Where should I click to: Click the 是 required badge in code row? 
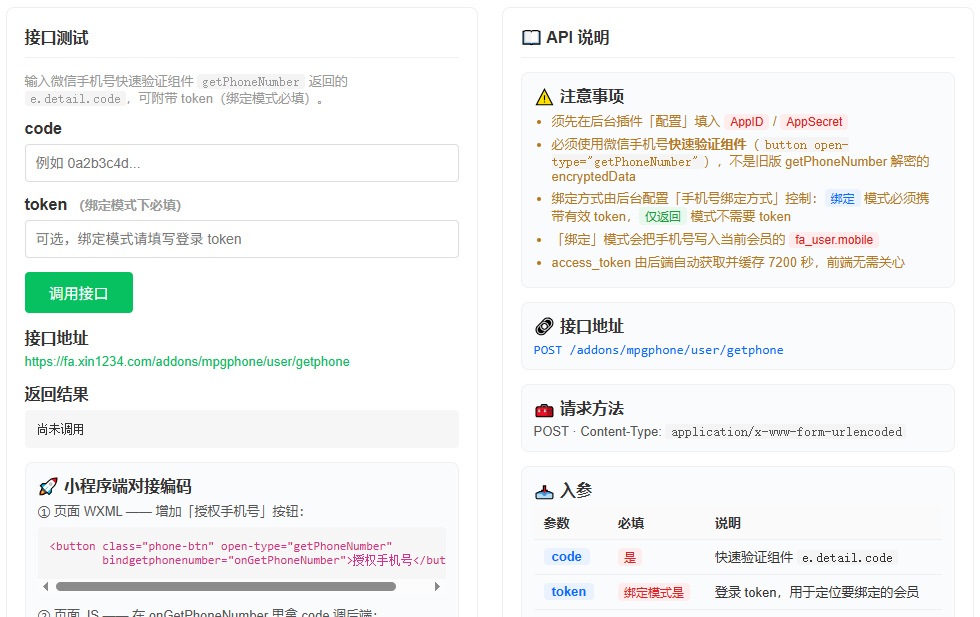[630, 558]
